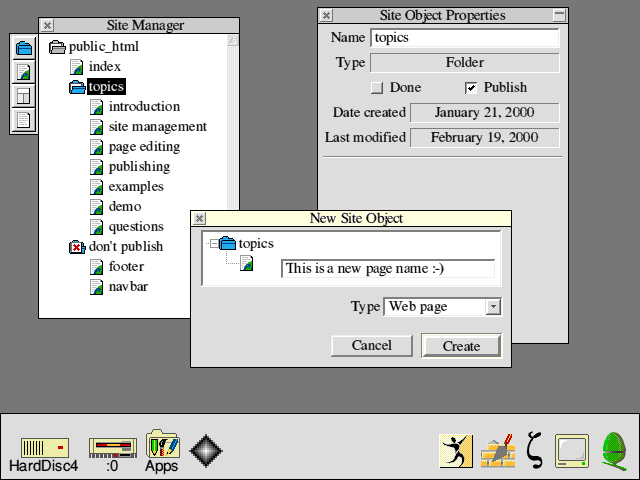This screenshot has width=640, height=480.
Task: Click the Folder type display field
Action: point(464,63)
